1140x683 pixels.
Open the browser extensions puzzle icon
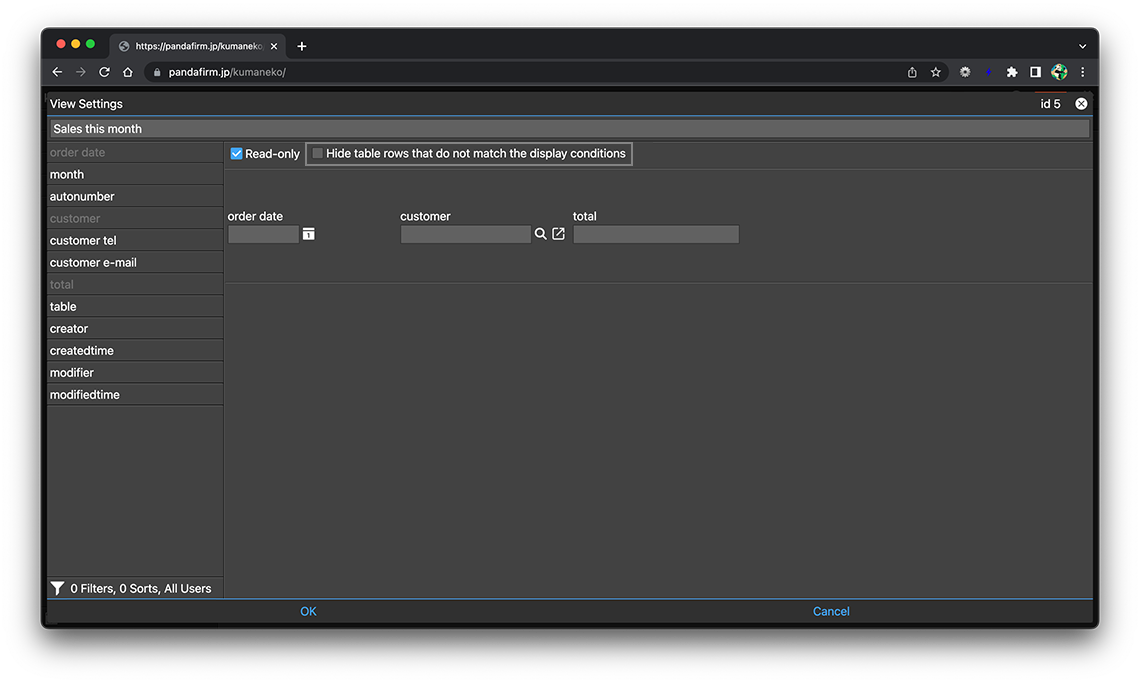click(1012, 72)
